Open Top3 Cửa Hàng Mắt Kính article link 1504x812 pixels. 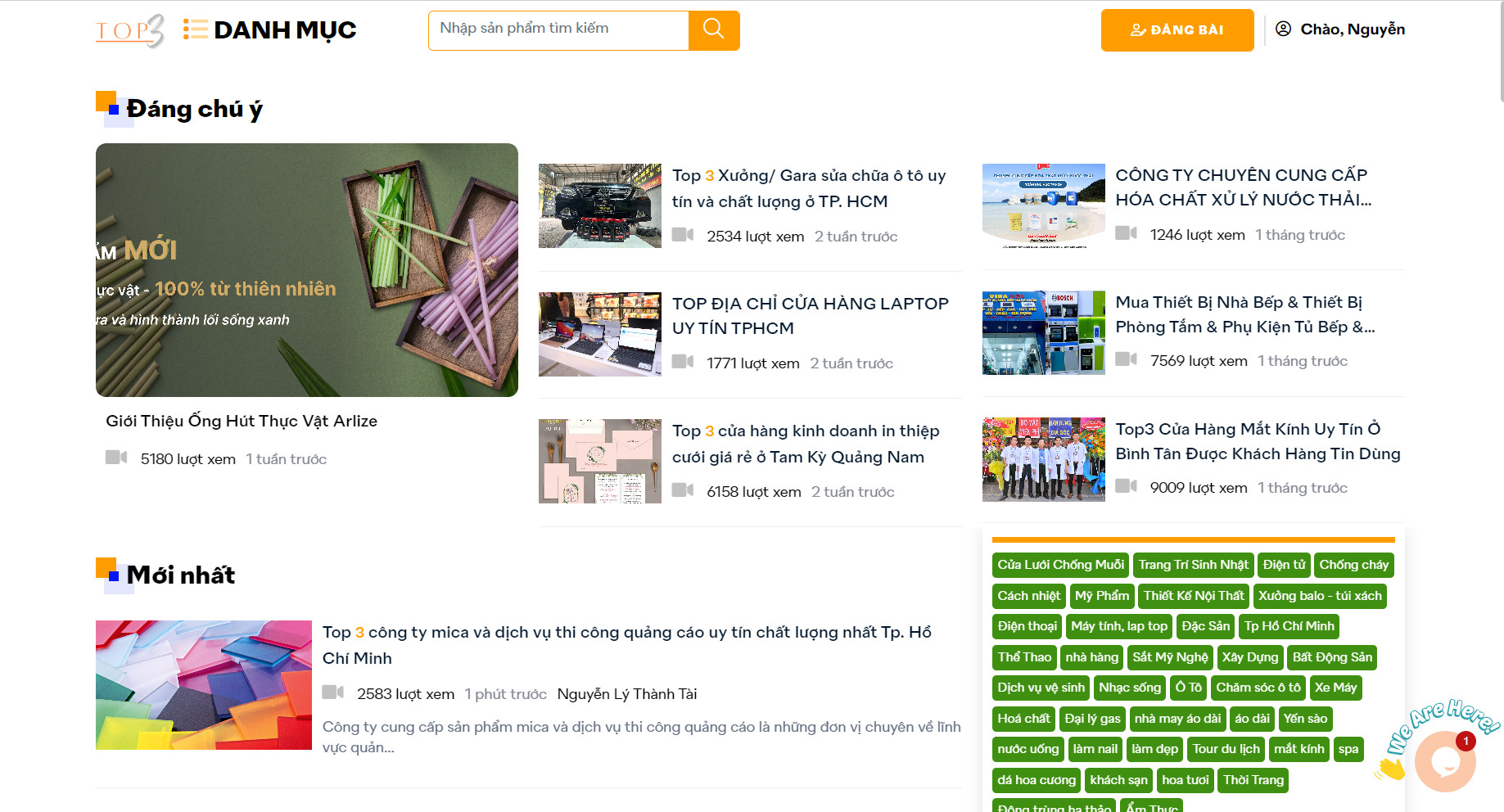[1258, 441]
